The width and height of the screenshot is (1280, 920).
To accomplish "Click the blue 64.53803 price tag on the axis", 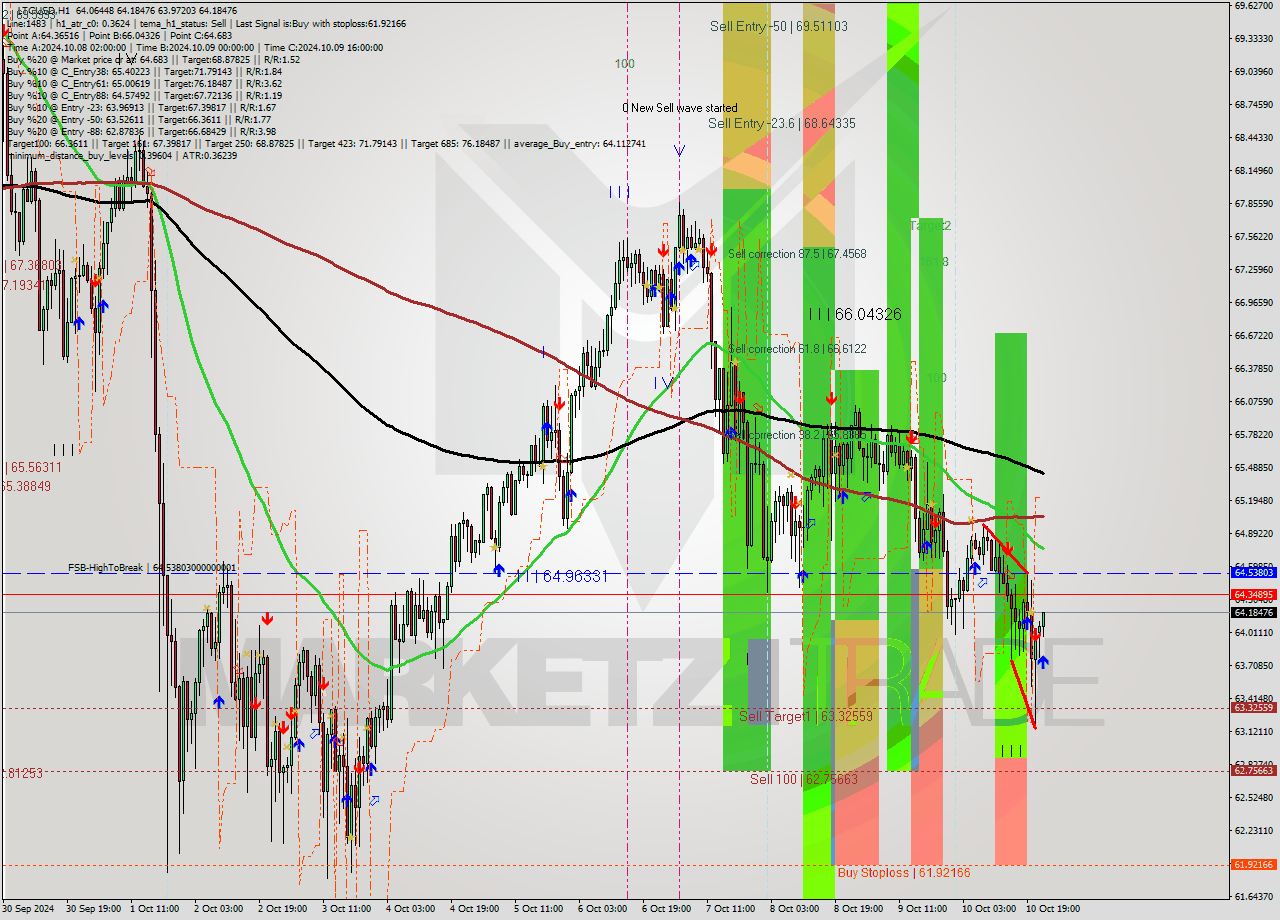I will click(1254, 572).
